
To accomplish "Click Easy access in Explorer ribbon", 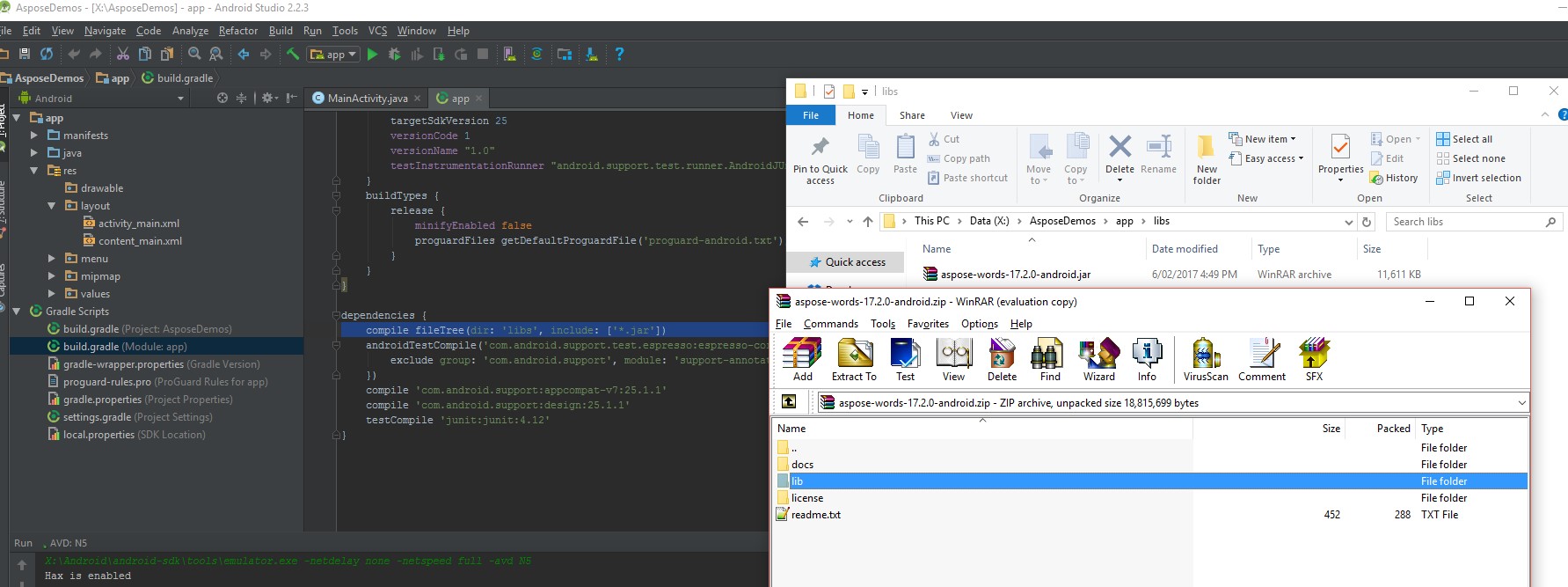I will (1265, 158).
